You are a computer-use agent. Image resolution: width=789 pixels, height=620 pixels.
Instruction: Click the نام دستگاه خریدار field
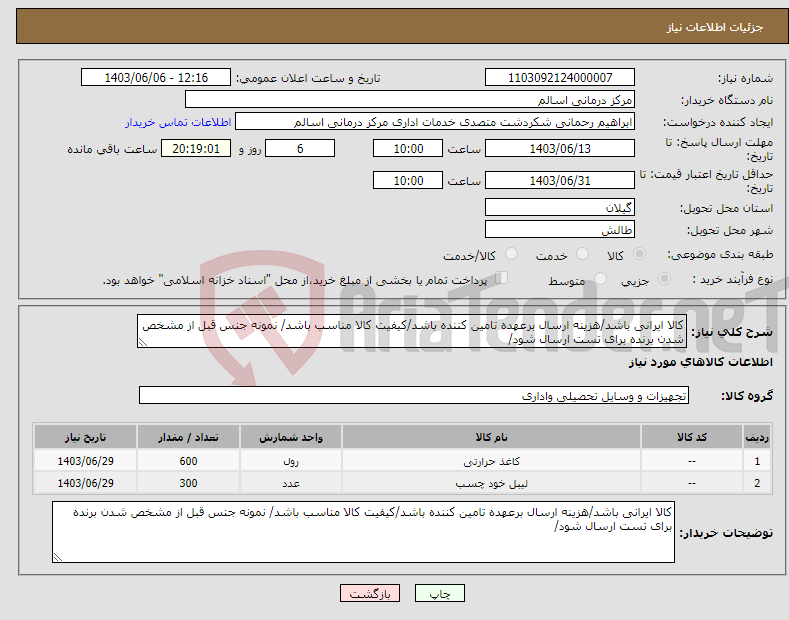click(x=410, y=100)
